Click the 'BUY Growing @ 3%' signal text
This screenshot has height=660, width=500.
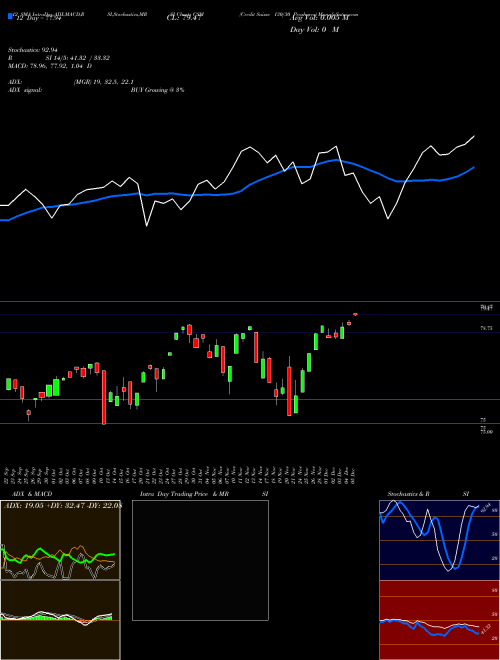tap(157, 90)
